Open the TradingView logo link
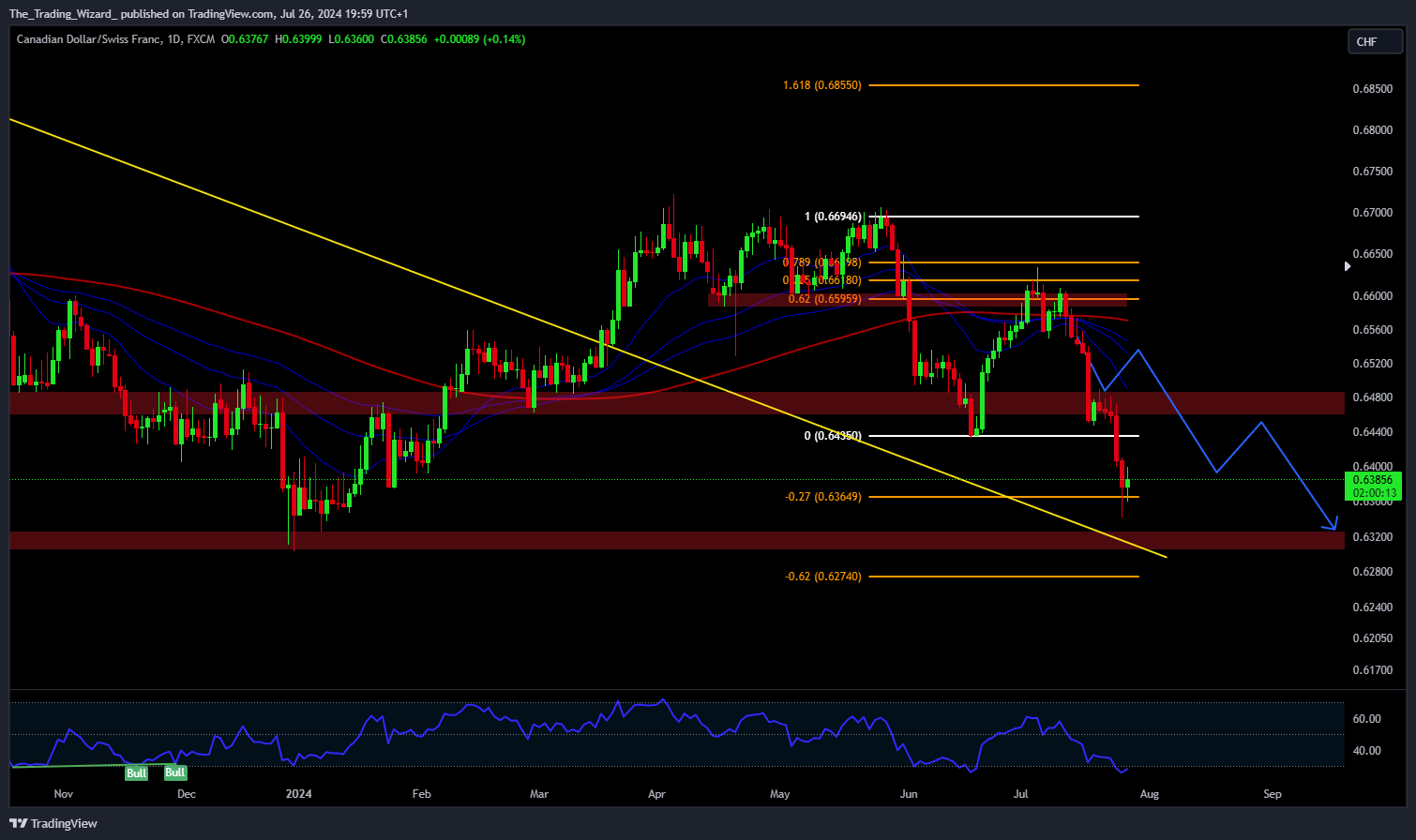The height and width of the screenshot is (840, 1416). tap(53, 823)
